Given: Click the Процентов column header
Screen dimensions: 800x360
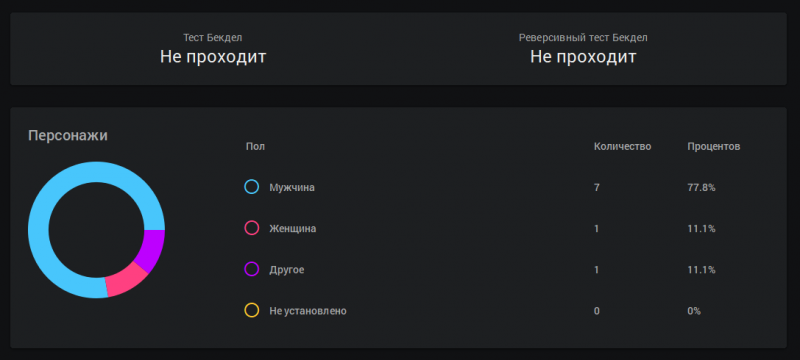Looking at the screenshot, I should pyautogui.click(x=713, y=147).
